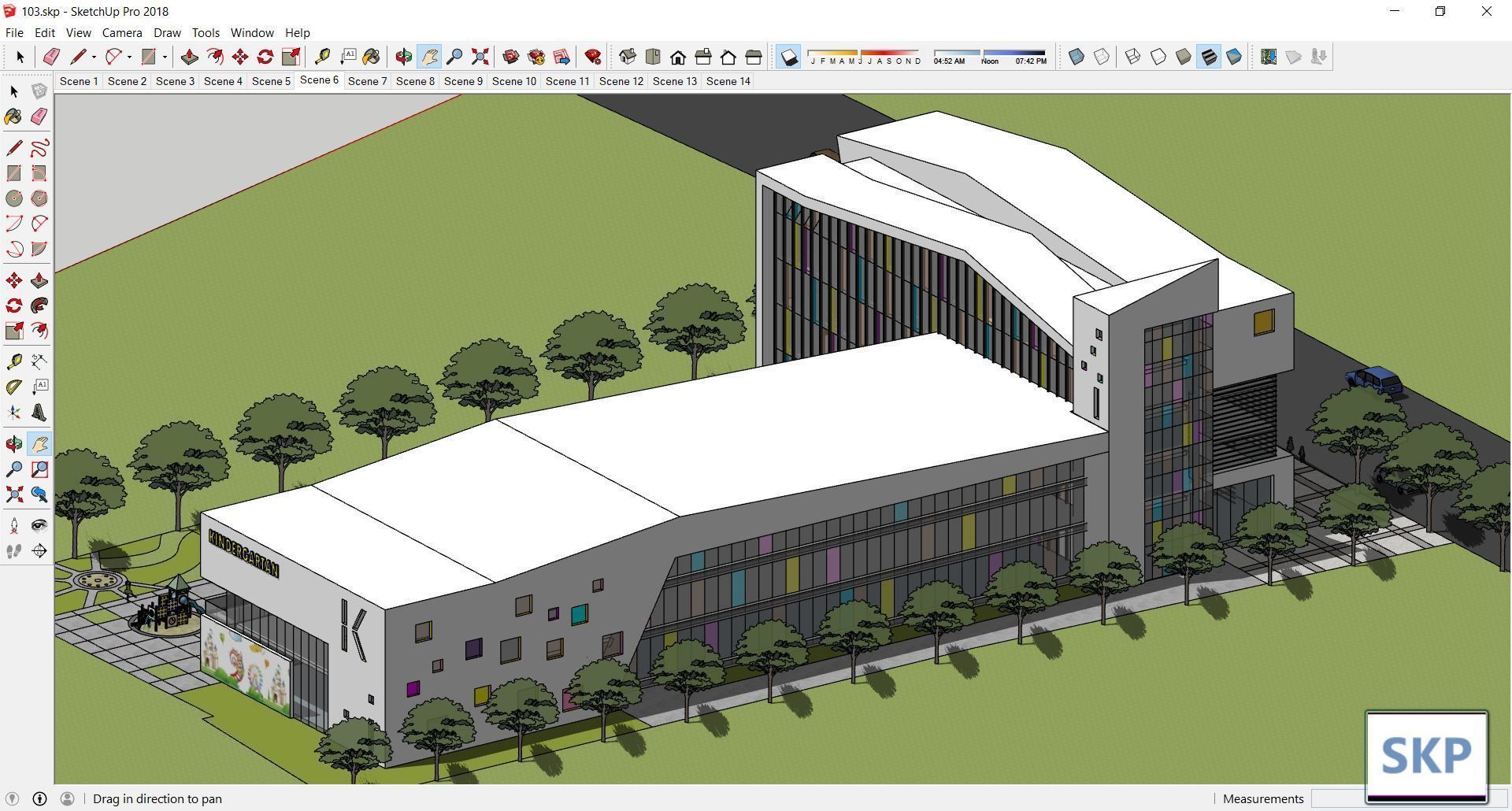The image size is (1512, 811).
Task: Enable Wireframe face style
Action: point(1132,57)
